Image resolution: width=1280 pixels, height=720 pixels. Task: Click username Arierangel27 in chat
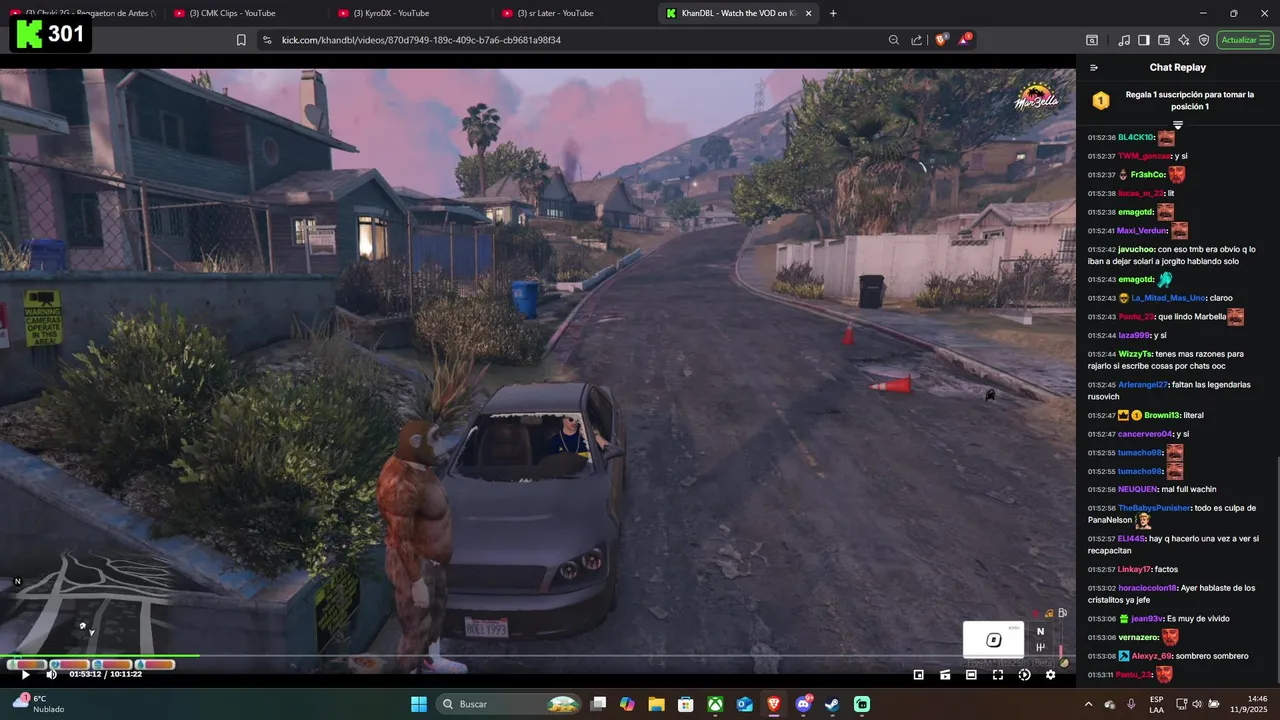tap(1142, 385)
